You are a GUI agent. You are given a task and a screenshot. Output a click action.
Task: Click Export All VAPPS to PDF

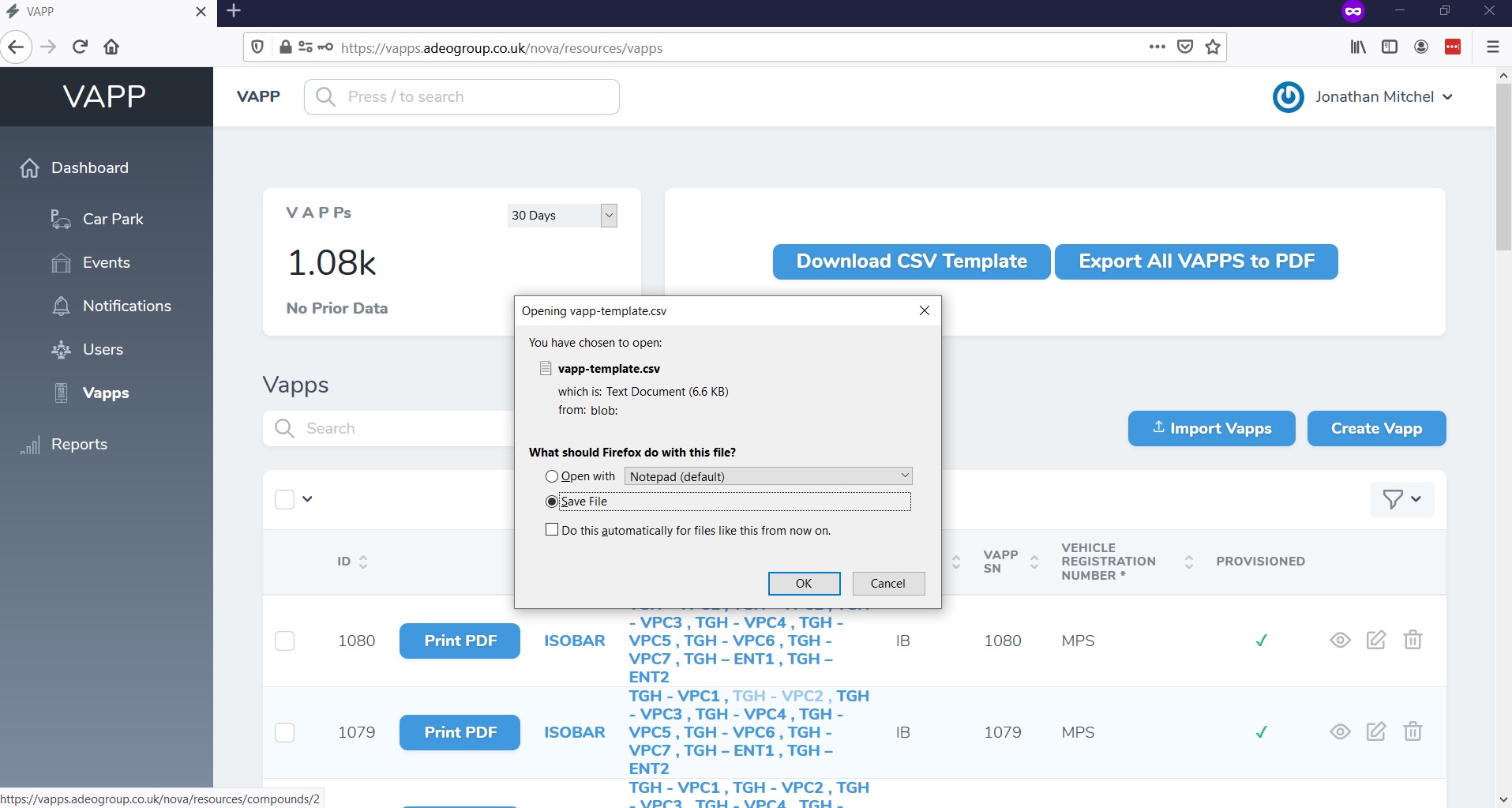pos(1196,261)
